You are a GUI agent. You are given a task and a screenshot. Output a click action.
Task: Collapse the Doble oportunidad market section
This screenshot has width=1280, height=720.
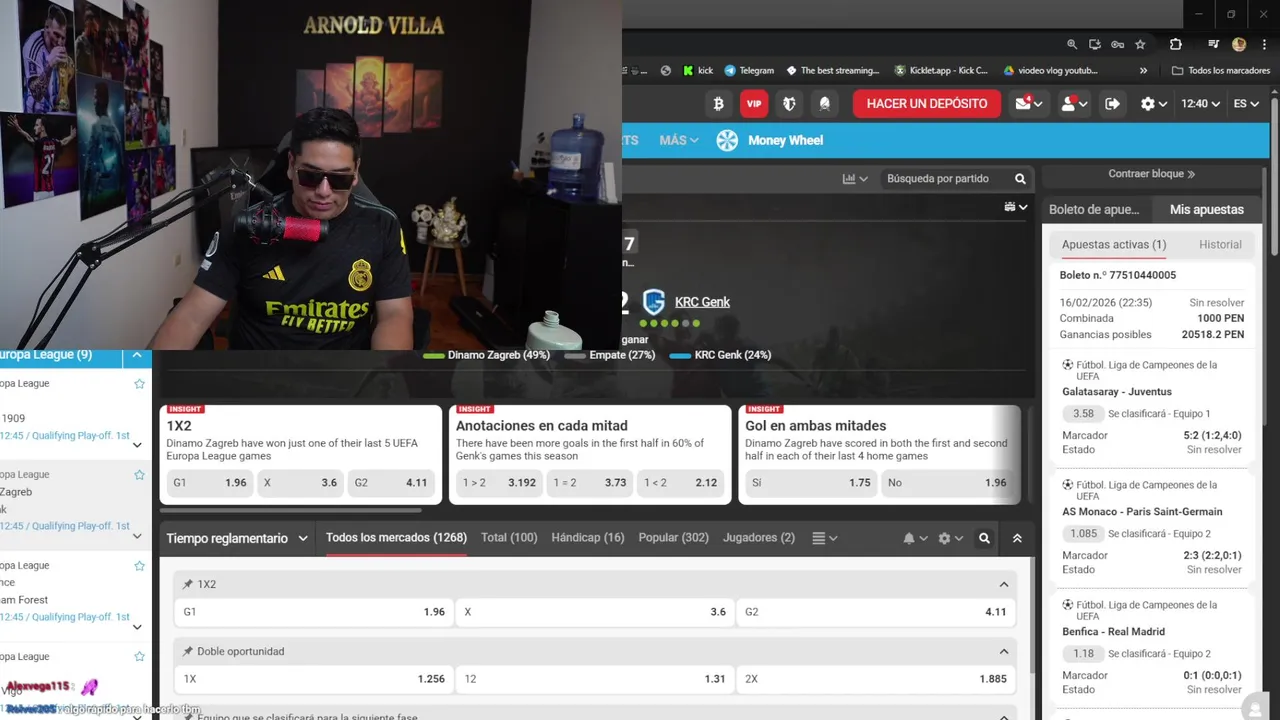coord(1004,652)
